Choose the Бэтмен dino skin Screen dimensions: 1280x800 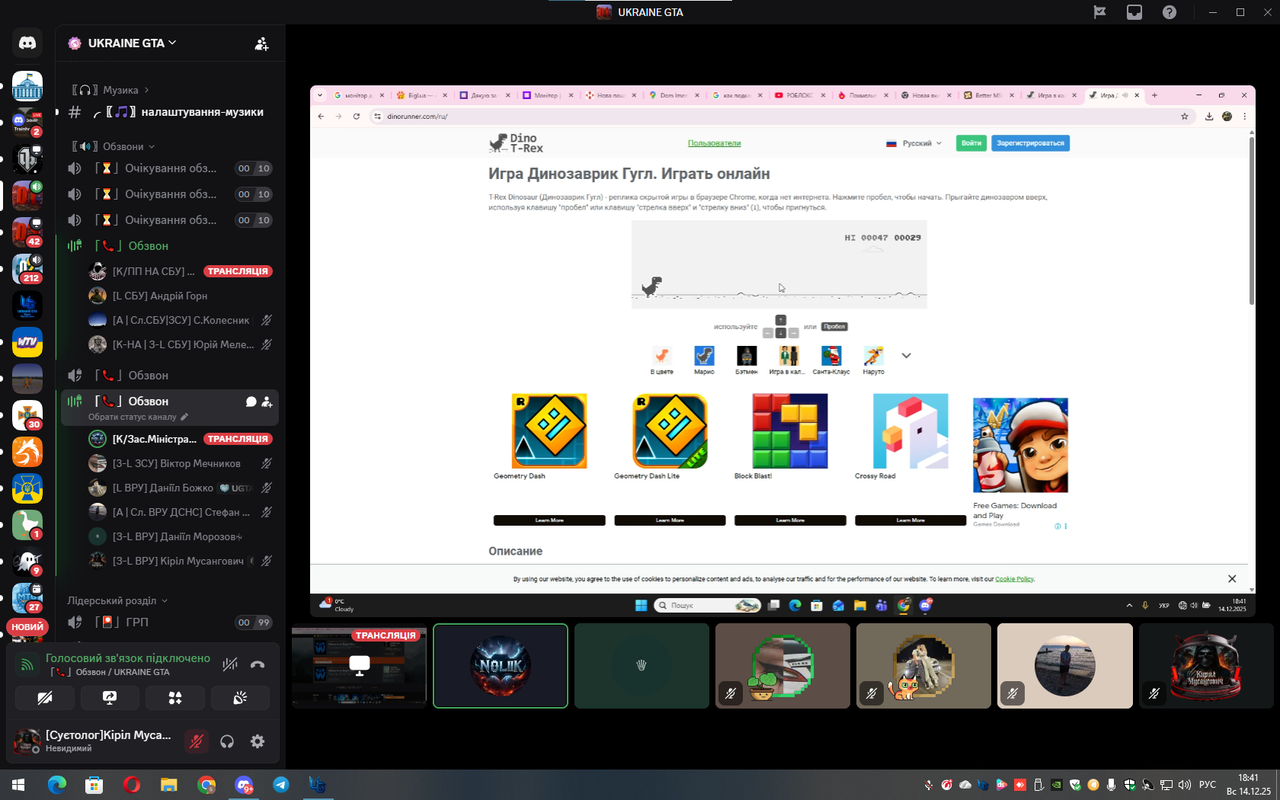pyautogui.click(x=747, y=360)
